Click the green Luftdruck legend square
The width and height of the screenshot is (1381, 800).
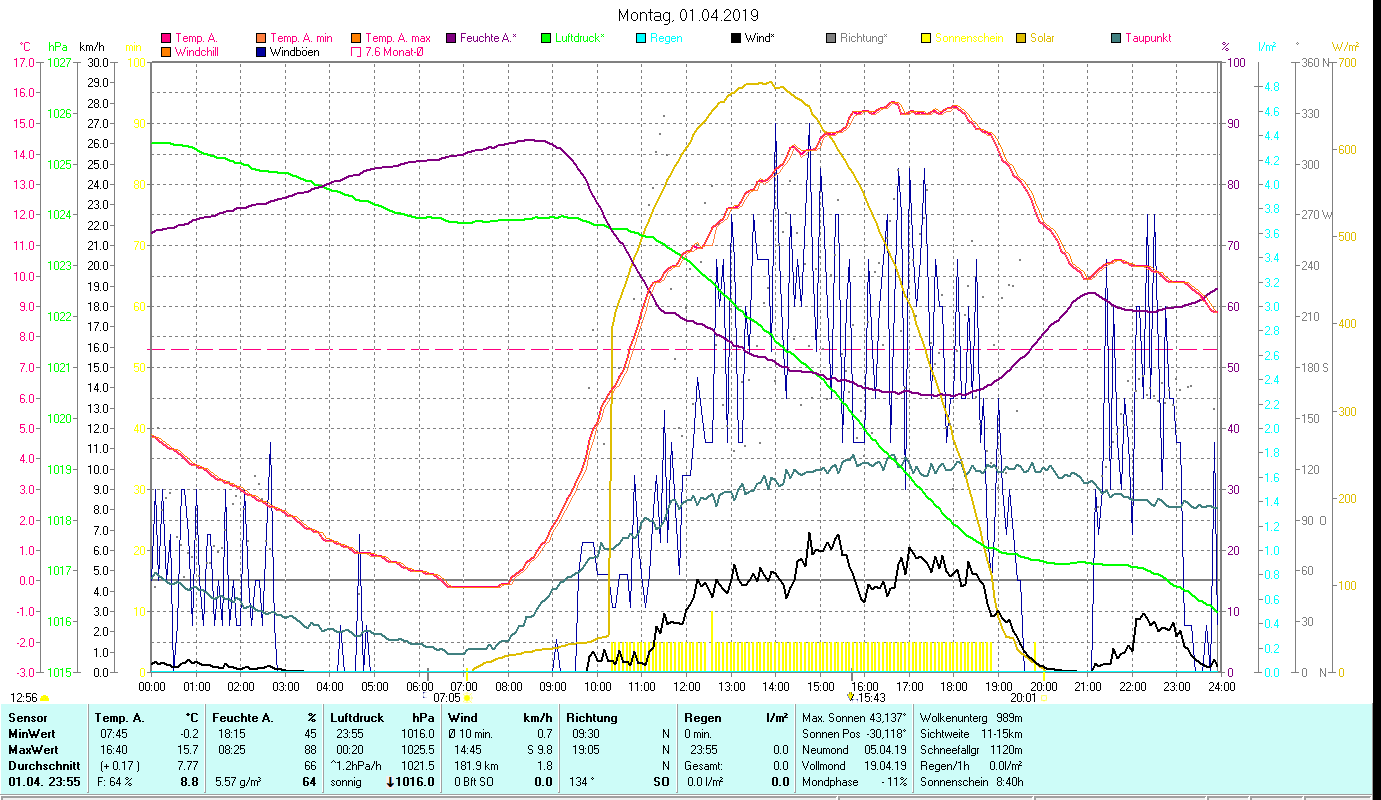[545, 39]
